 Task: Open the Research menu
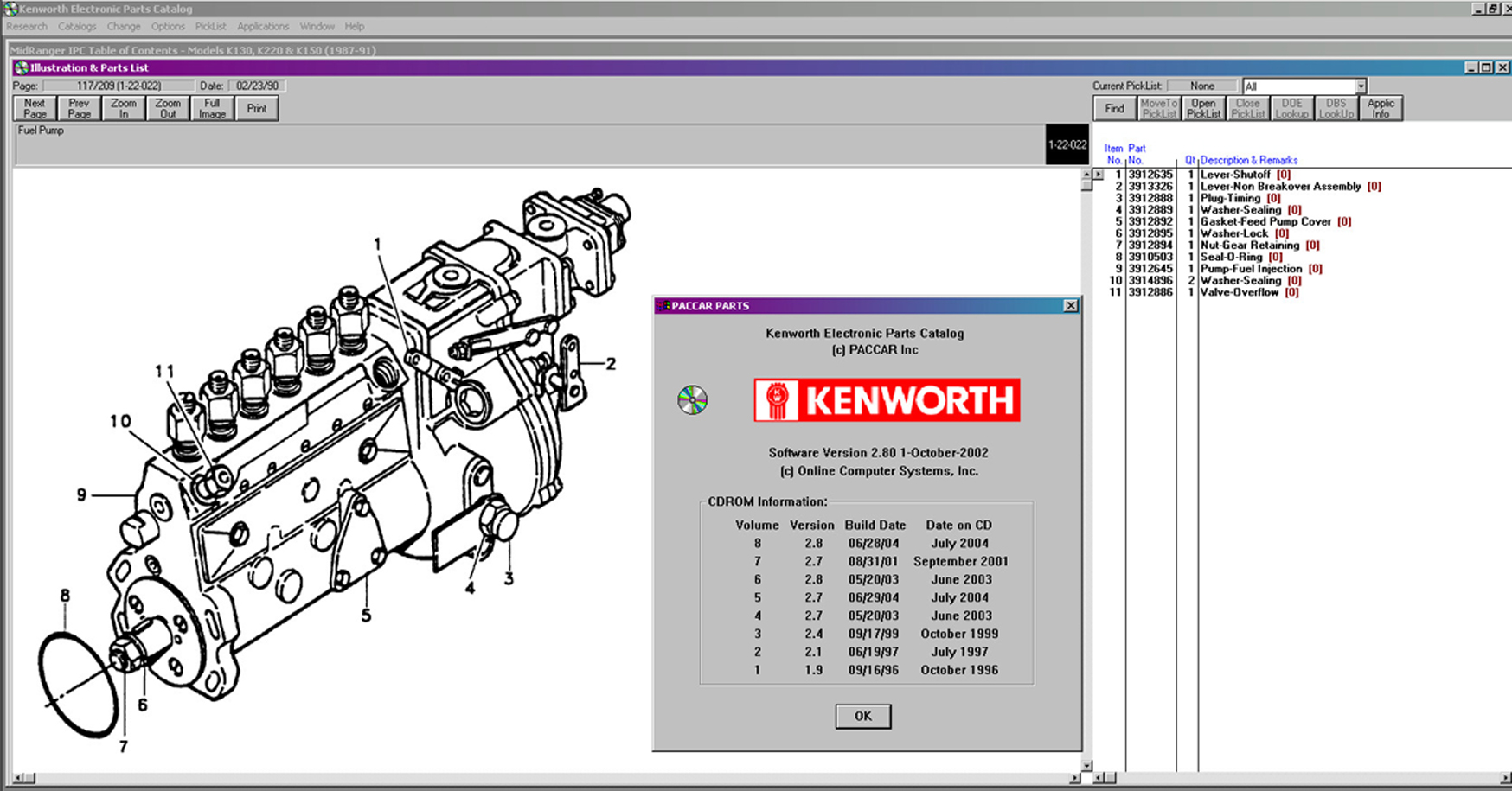coord(27,26)
